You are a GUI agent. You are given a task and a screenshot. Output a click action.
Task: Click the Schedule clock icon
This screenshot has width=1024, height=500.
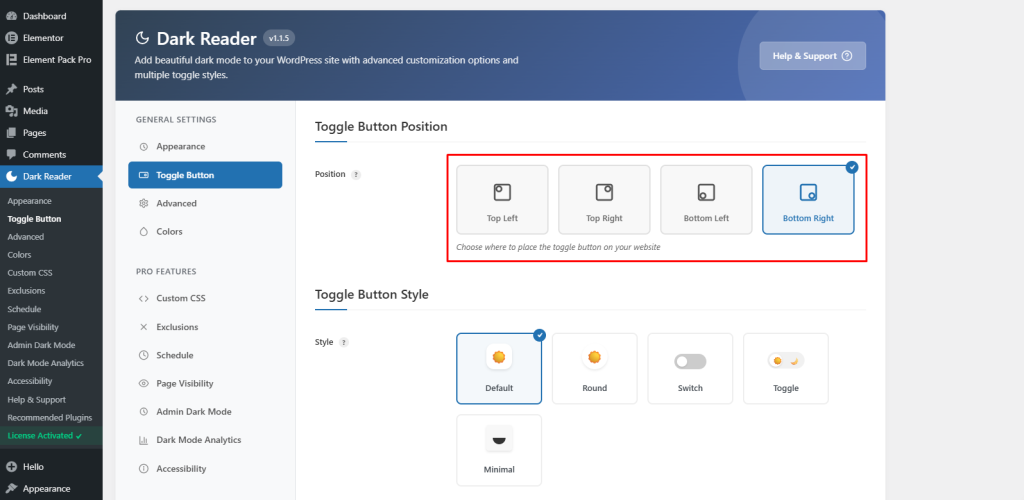point(144,355)
